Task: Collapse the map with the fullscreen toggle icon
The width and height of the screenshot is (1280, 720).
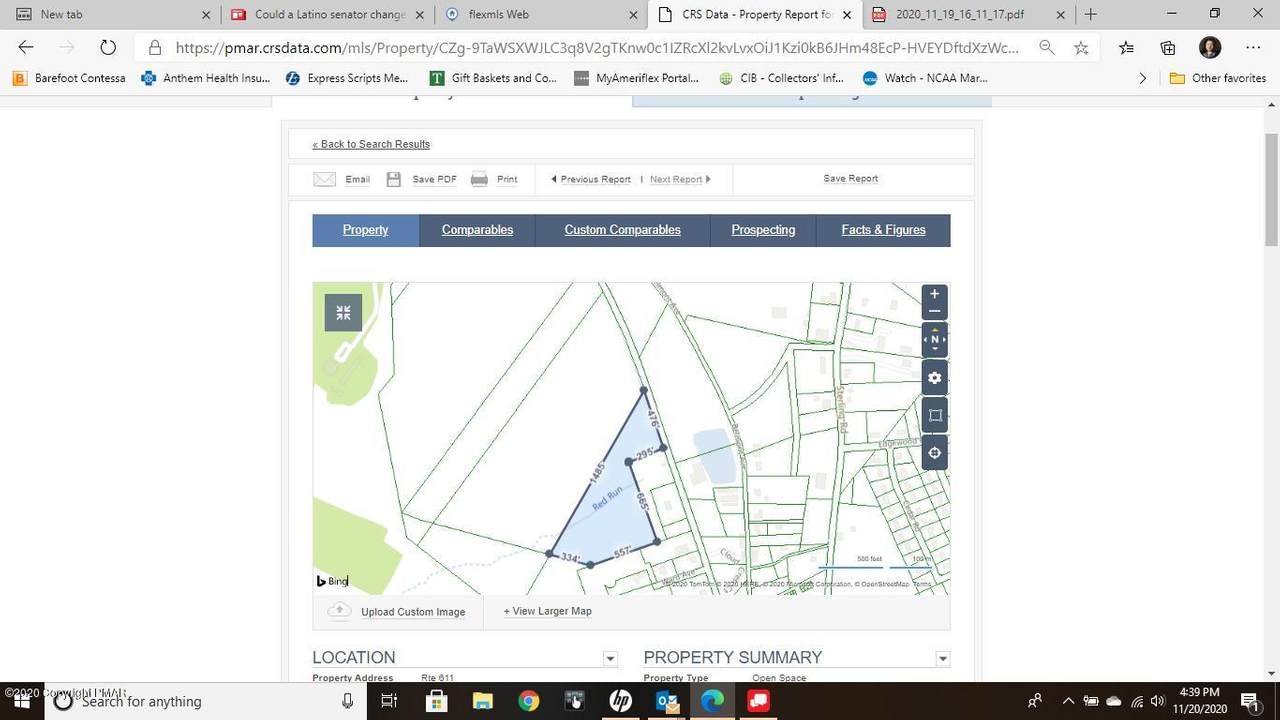Action: (x=343, y=313)
